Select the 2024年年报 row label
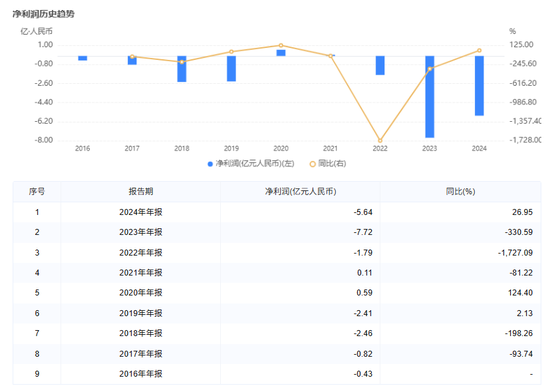 pyautogui.click(x=141, y=212)
